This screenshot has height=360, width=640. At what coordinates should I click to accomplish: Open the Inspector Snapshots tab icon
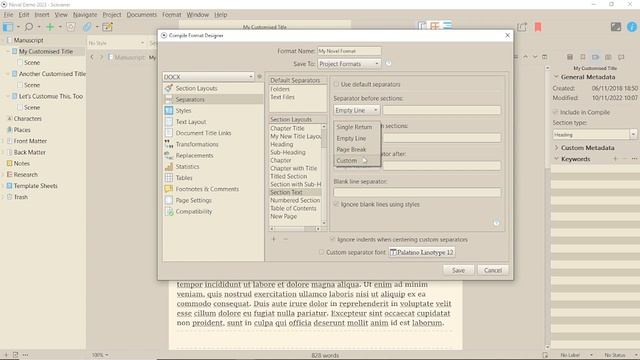608,57
